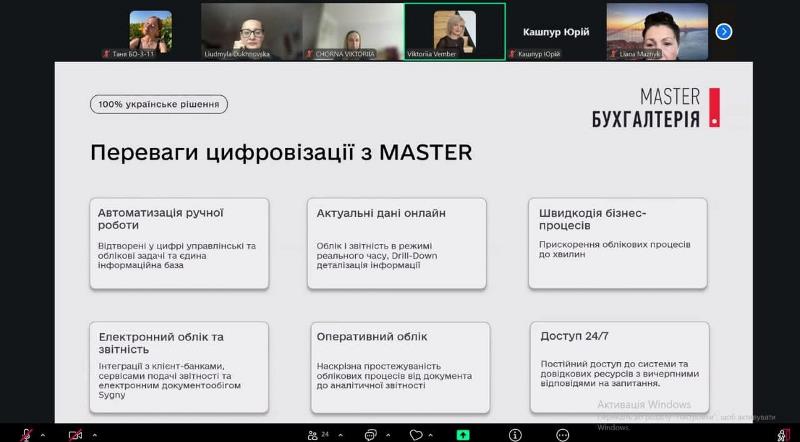800x442 pixels.
Task: Select CHORNA VIKTORIIA video thumbnail
Action: pyautogui.click(x=353, y=32)
